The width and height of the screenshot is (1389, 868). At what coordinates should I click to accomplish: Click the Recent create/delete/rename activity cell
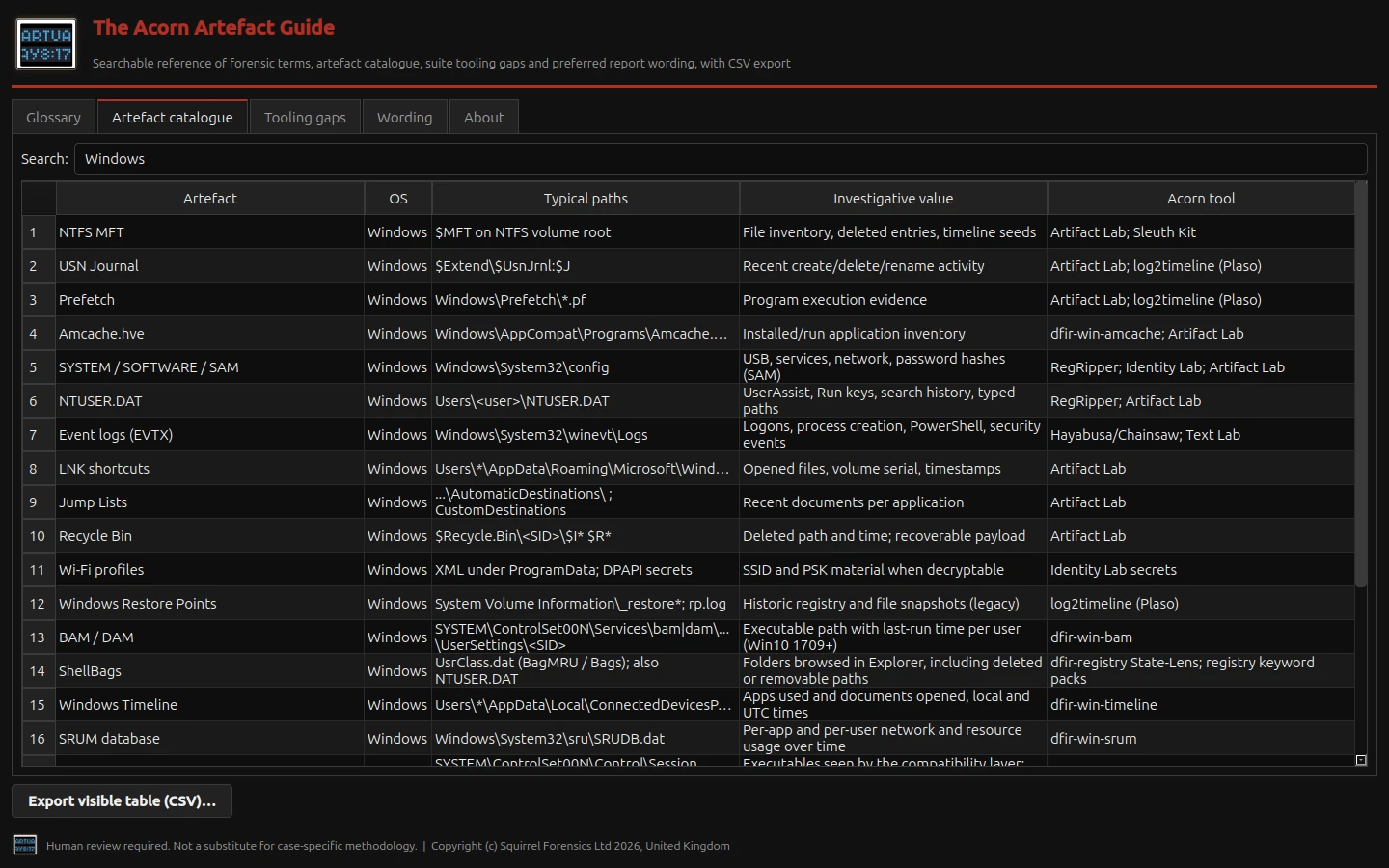pos(893,266)
